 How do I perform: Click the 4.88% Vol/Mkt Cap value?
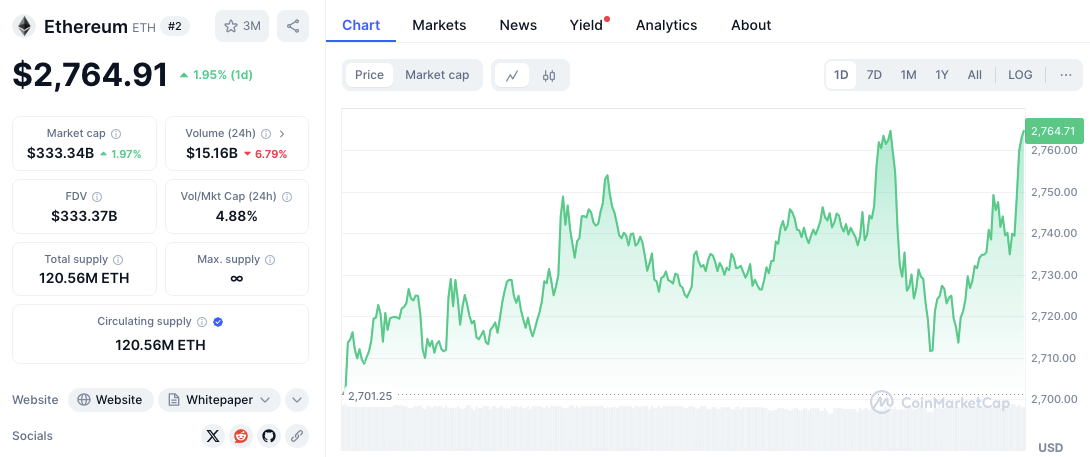coord(236,216)
